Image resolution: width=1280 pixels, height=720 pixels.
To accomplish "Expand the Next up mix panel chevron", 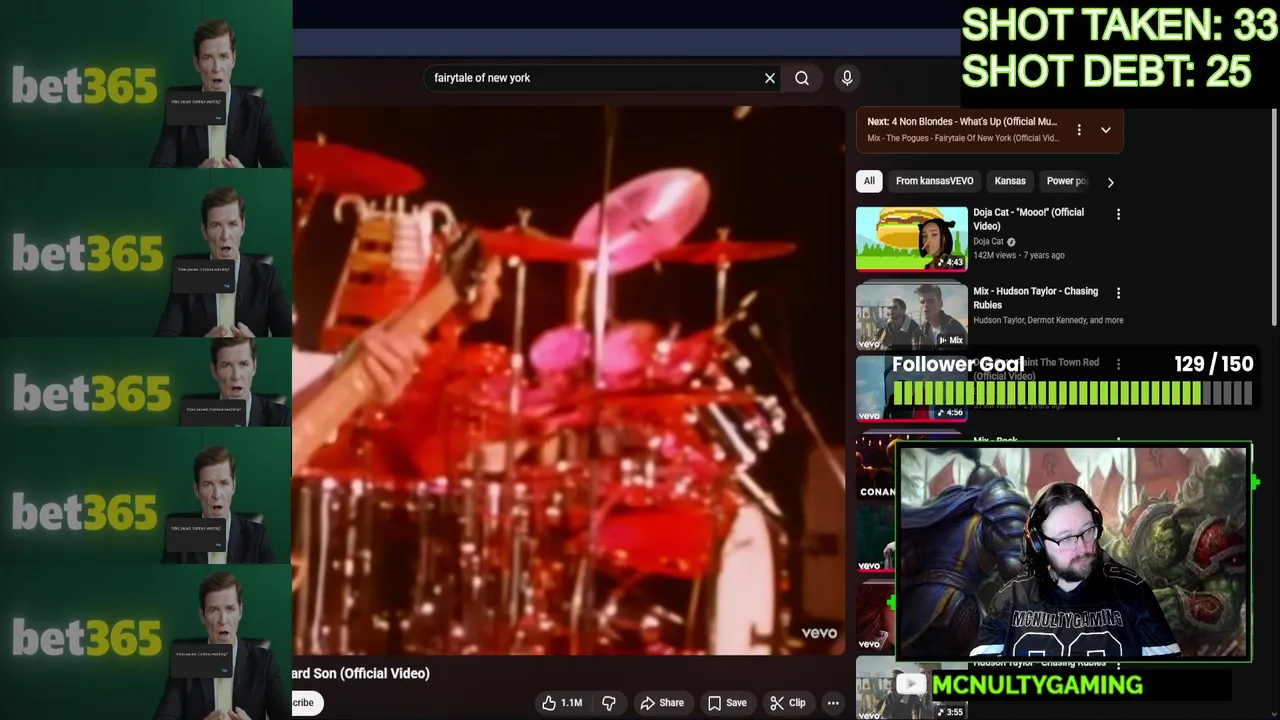I will 1106,130.
